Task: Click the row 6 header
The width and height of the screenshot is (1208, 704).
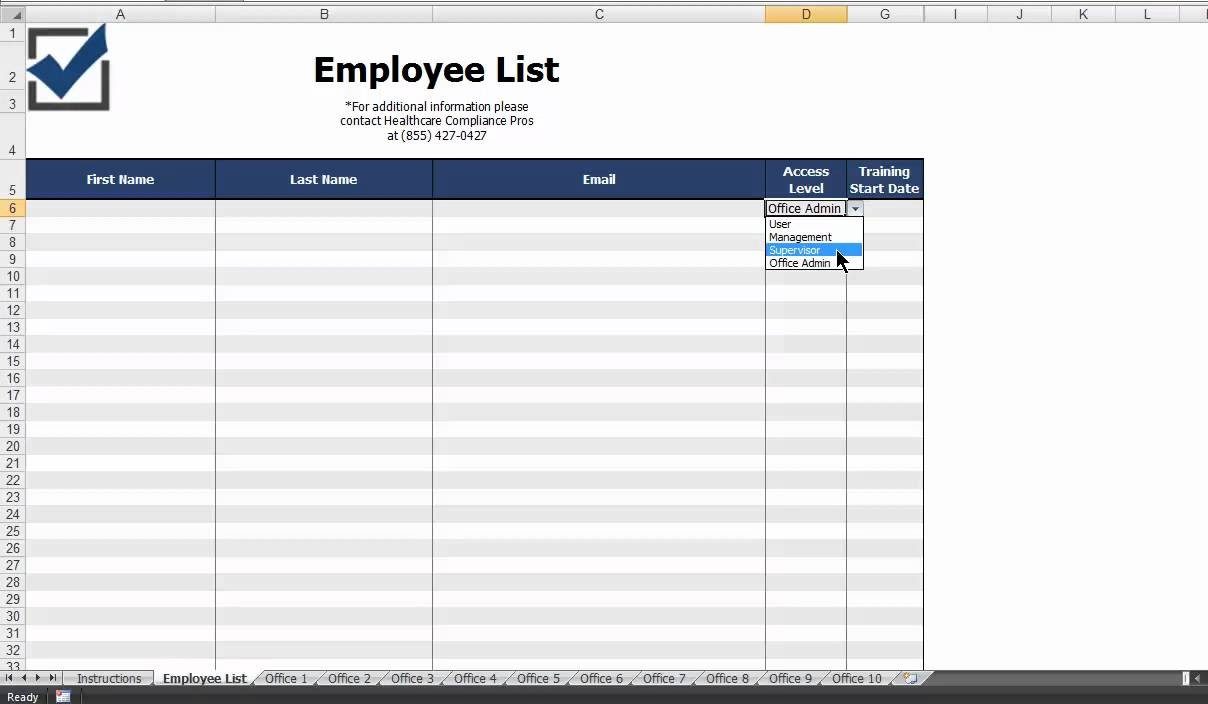Action: (11, 208)
